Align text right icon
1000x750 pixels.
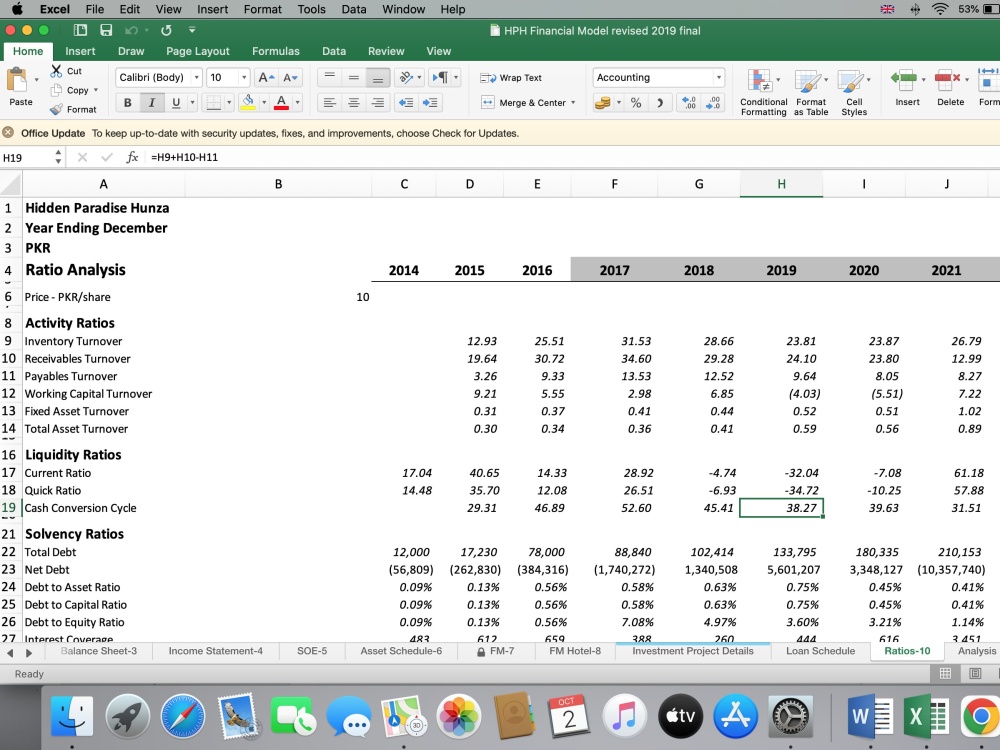coord(378,102)
